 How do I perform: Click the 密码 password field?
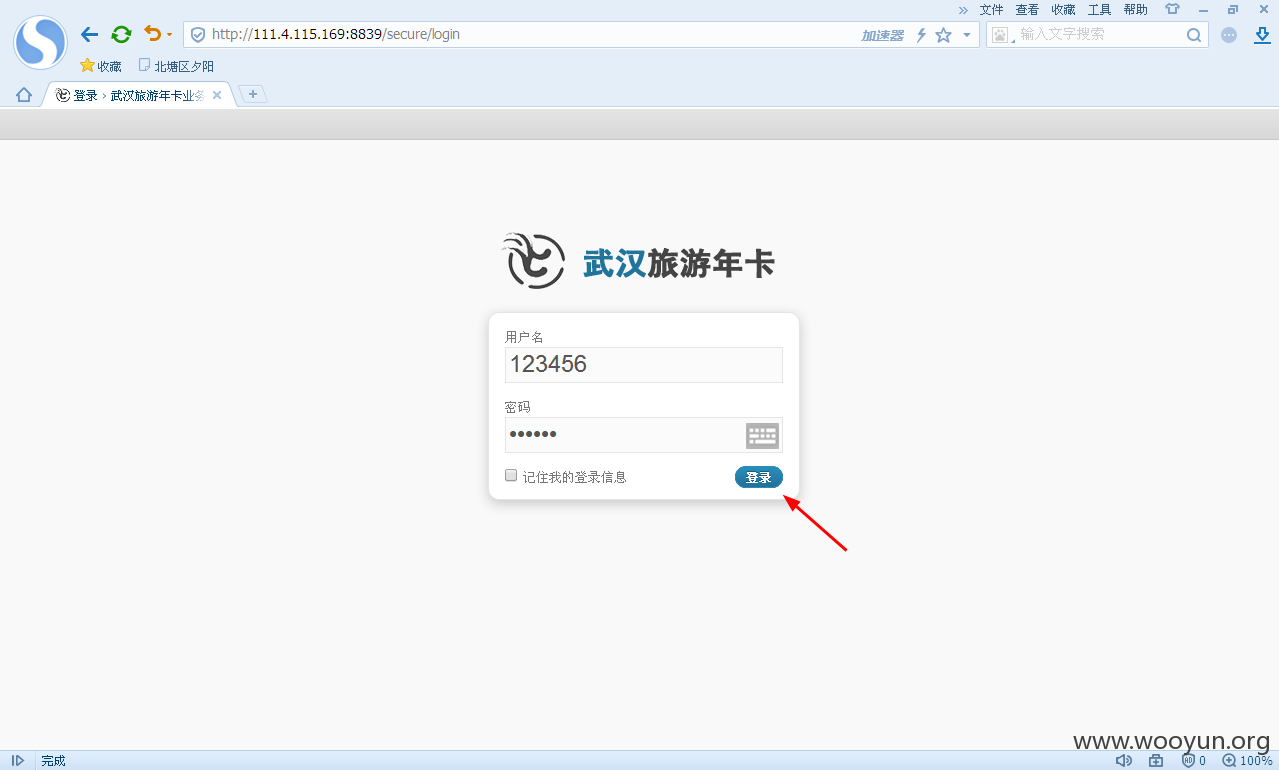[x=643, y=435]
